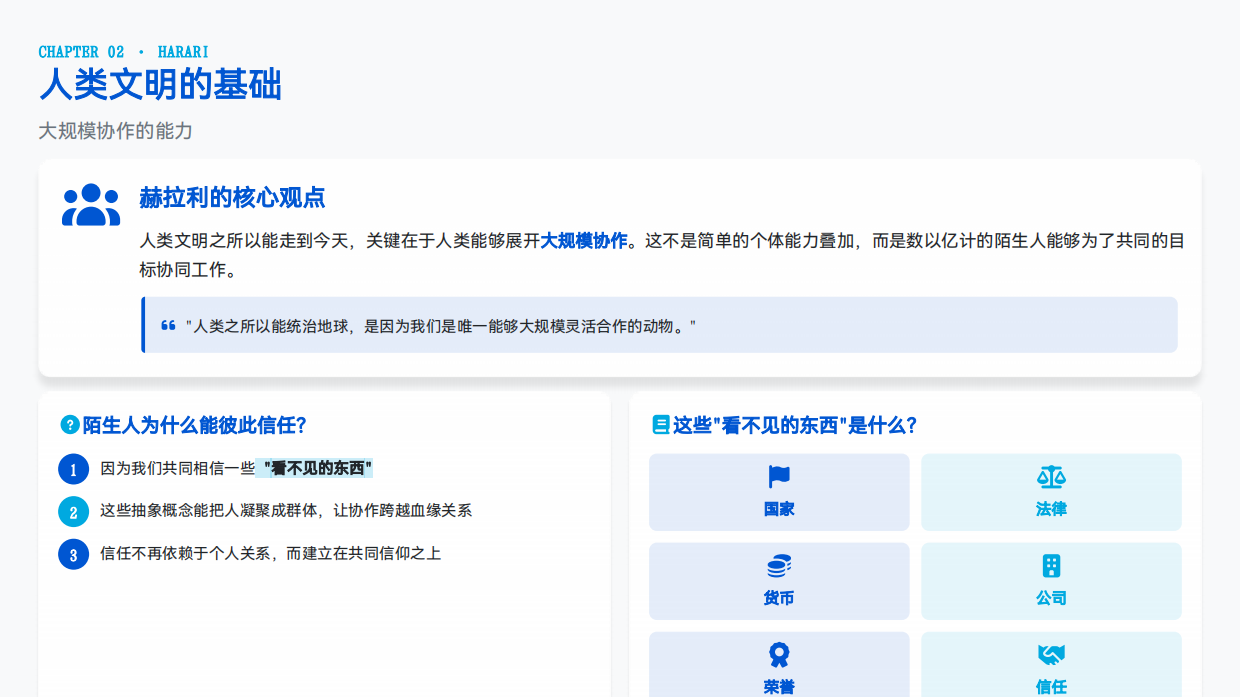Select the building icon for 公司
Image resolution: width=1240 pixels, height=697 pixels.
1051,565
